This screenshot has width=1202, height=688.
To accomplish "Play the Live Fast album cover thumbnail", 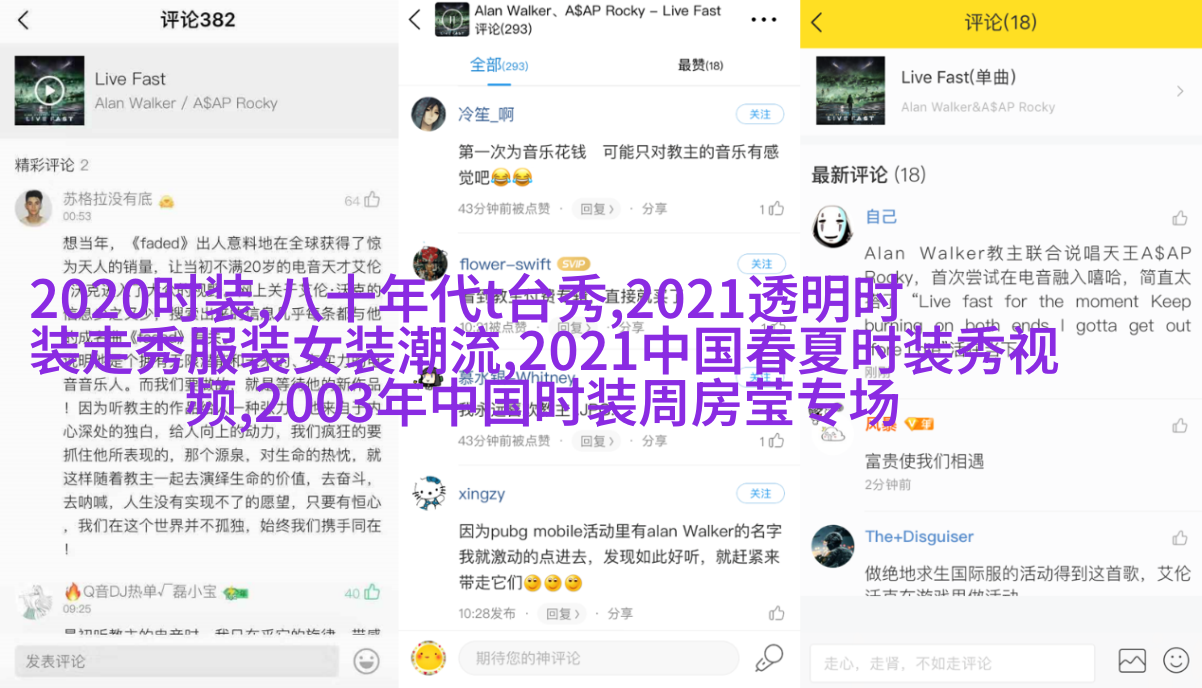I will tap(49, 90).
